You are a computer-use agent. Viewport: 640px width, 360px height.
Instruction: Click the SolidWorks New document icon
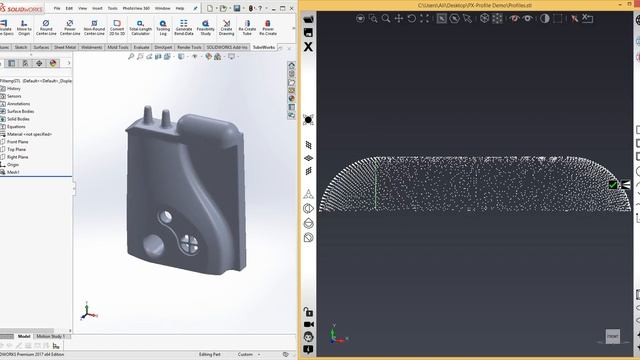pos(210,8)
